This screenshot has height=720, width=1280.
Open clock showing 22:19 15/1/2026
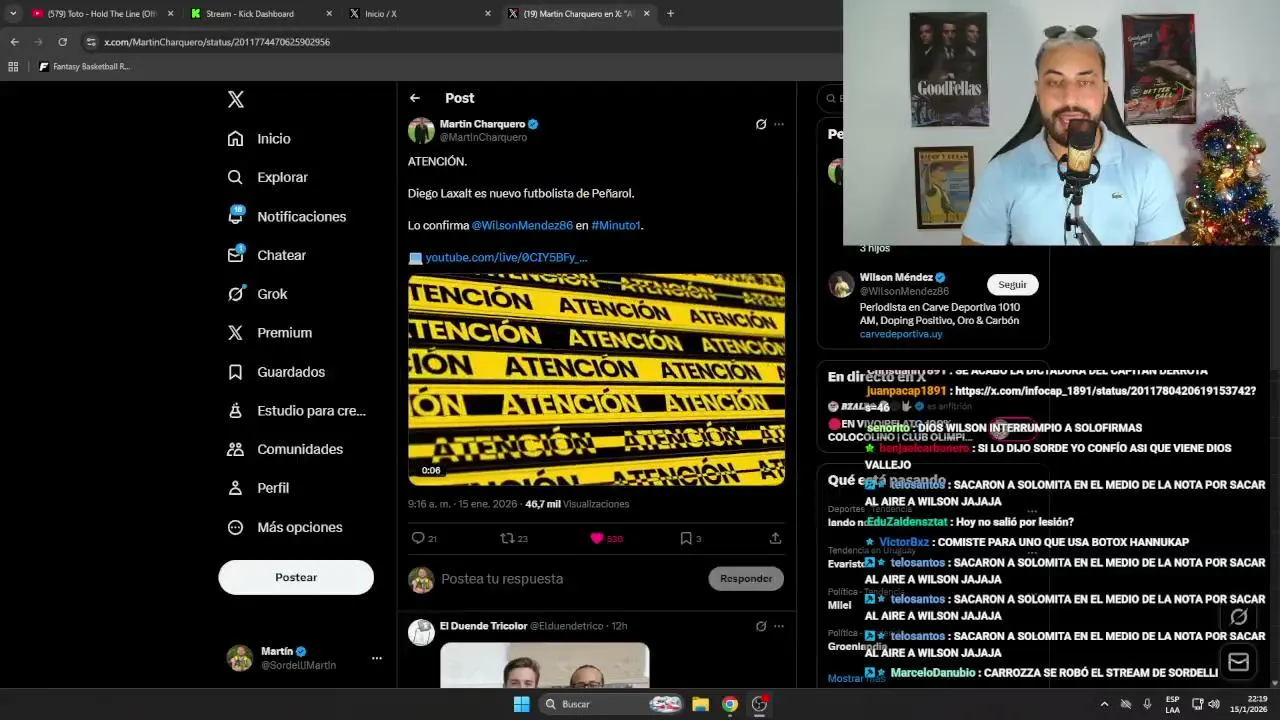tap(1249, 704)
